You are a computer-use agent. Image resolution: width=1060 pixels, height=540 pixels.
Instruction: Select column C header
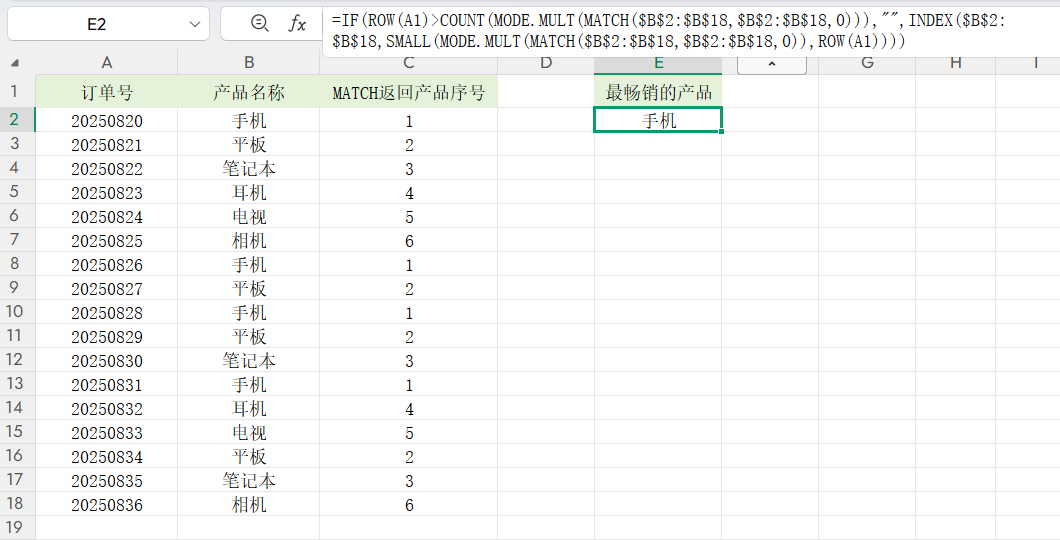[408, 63]
